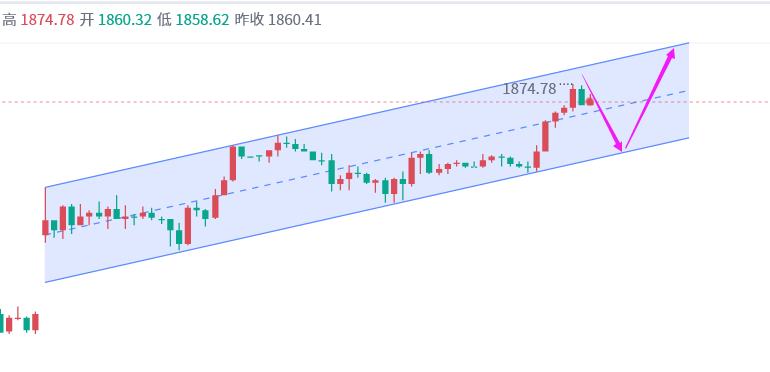
Task: Click the downward magenta arrowhead at channel bottom
Action: pyautogui.click(x=618, y=145)
